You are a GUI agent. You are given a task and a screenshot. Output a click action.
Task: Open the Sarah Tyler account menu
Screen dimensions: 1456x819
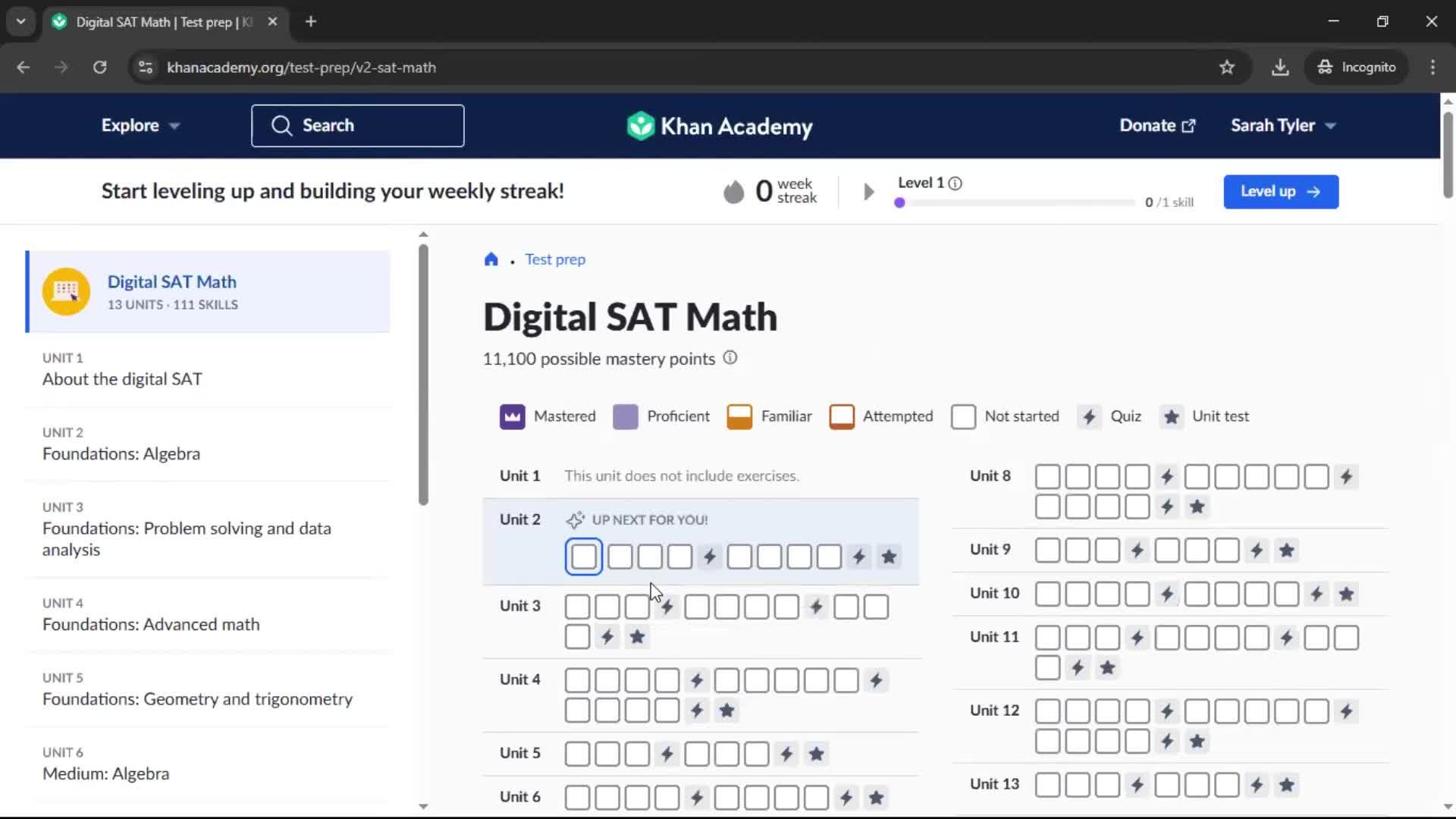1283,126
